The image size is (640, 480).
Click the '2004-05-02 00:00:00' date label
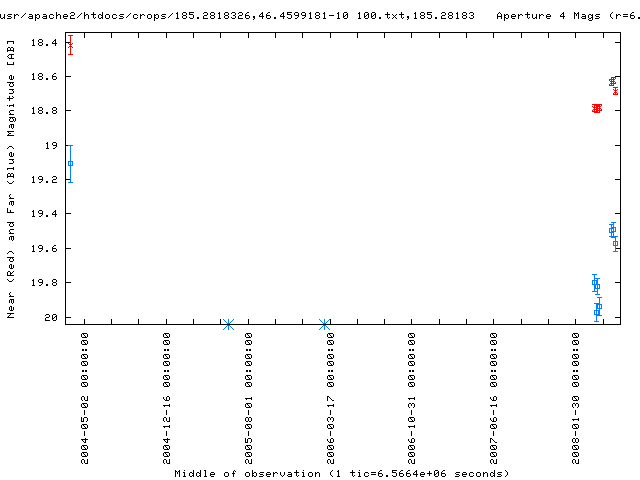click(x=84, y=398)
